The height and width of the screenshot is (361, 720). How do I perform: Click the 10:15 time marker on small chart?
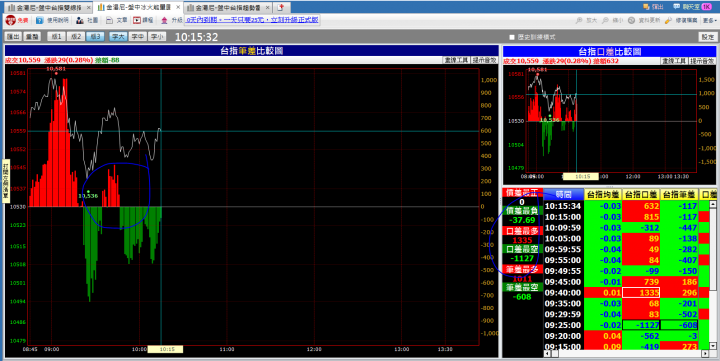[581, 176]
